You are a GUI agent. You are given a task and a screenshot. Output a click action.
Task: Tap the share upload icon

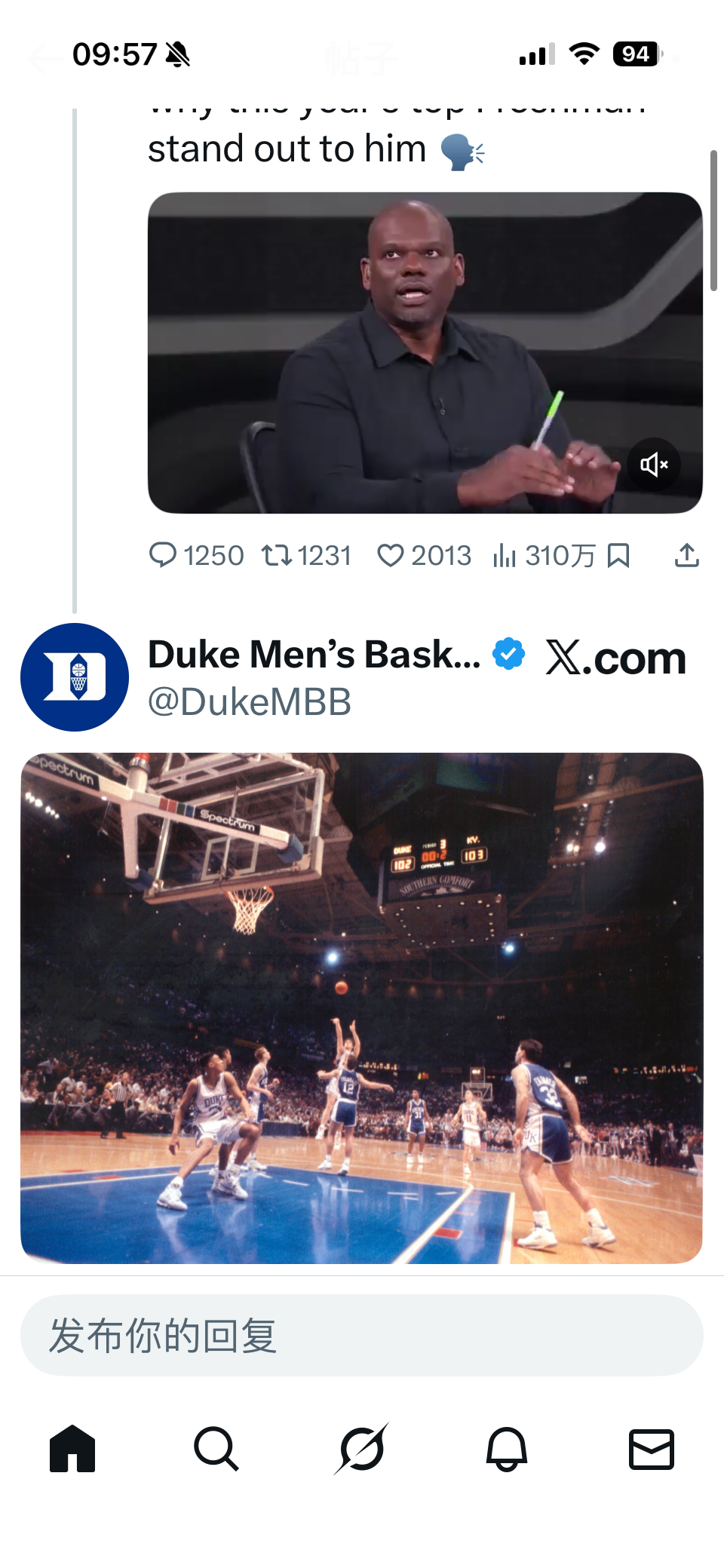point(686,556)
